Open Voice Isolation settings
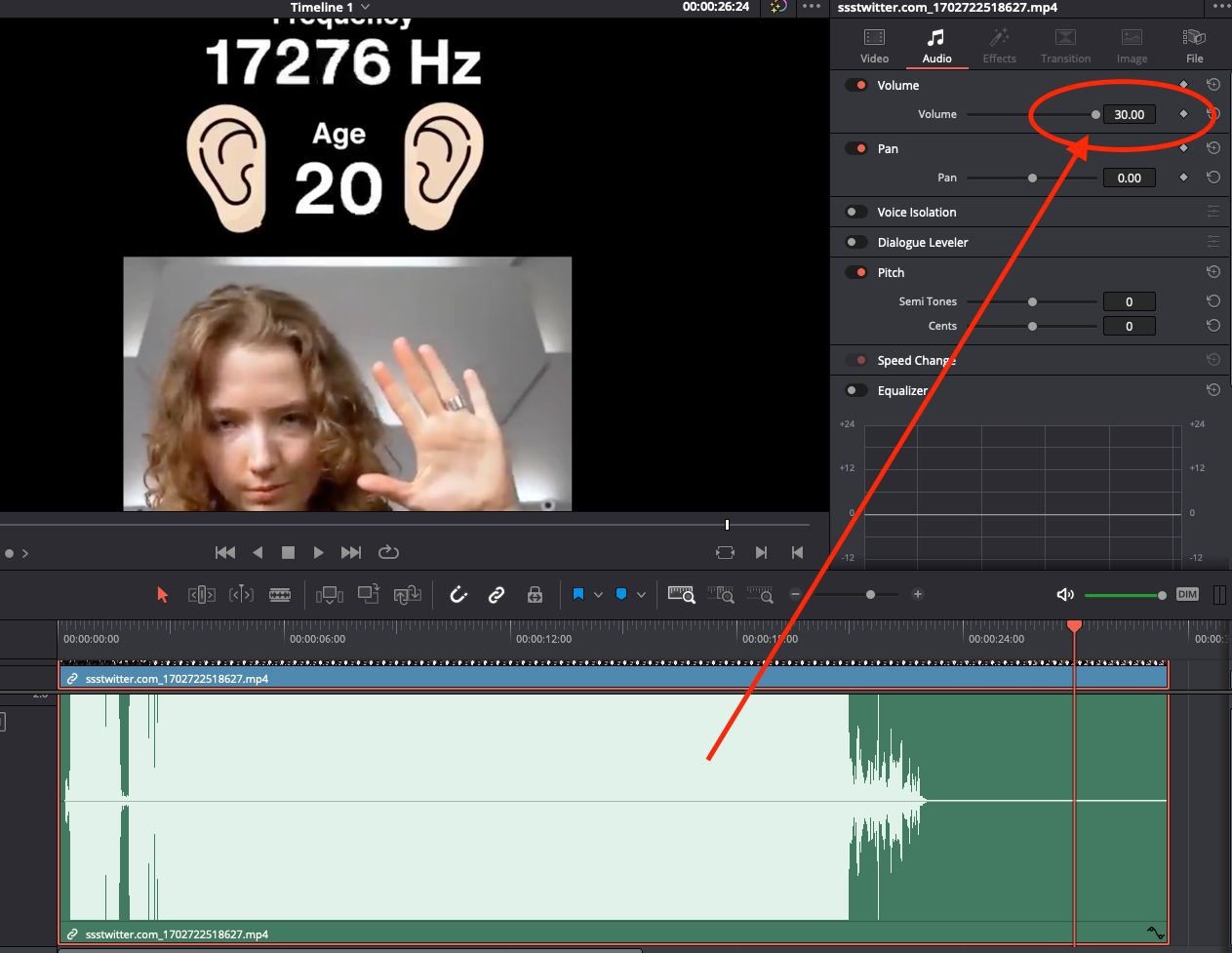Viewport: 1232px width, 953px height. click(x=1213, y=212)
